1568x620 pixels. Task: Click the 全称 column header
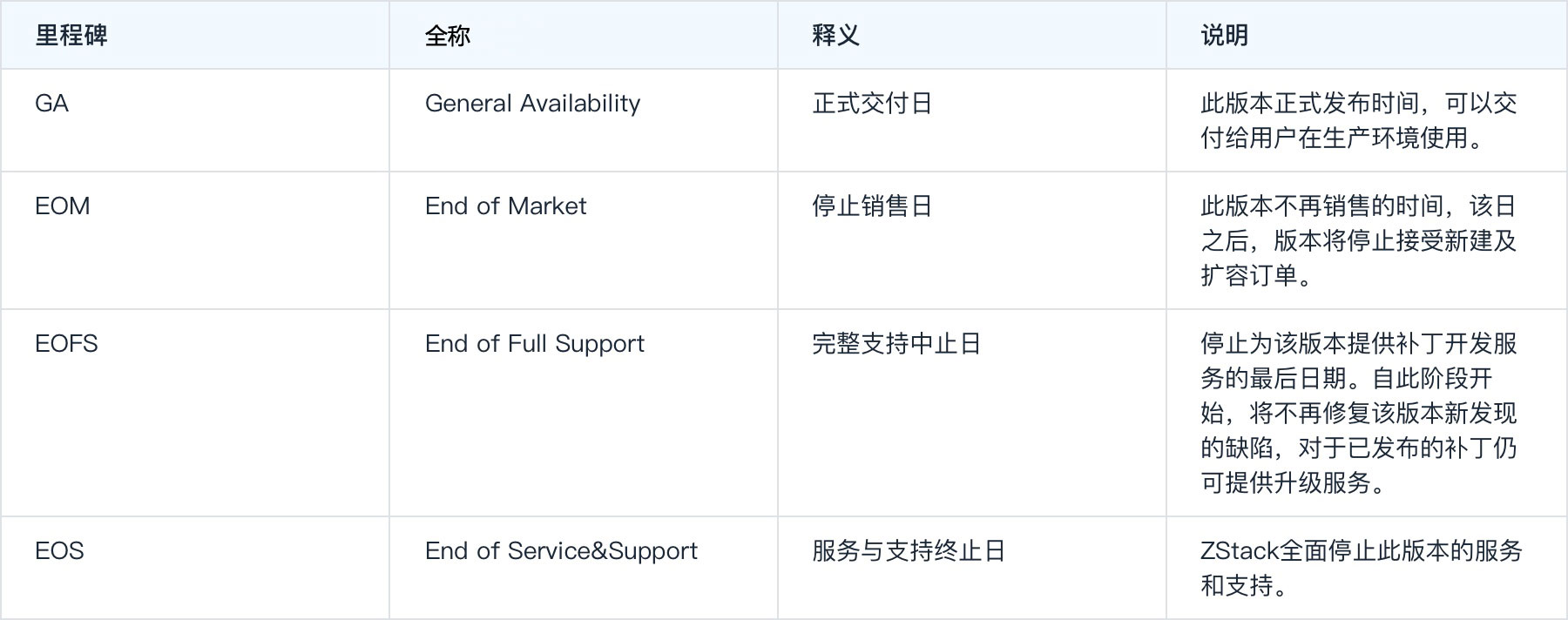click(x=448, y=35)
